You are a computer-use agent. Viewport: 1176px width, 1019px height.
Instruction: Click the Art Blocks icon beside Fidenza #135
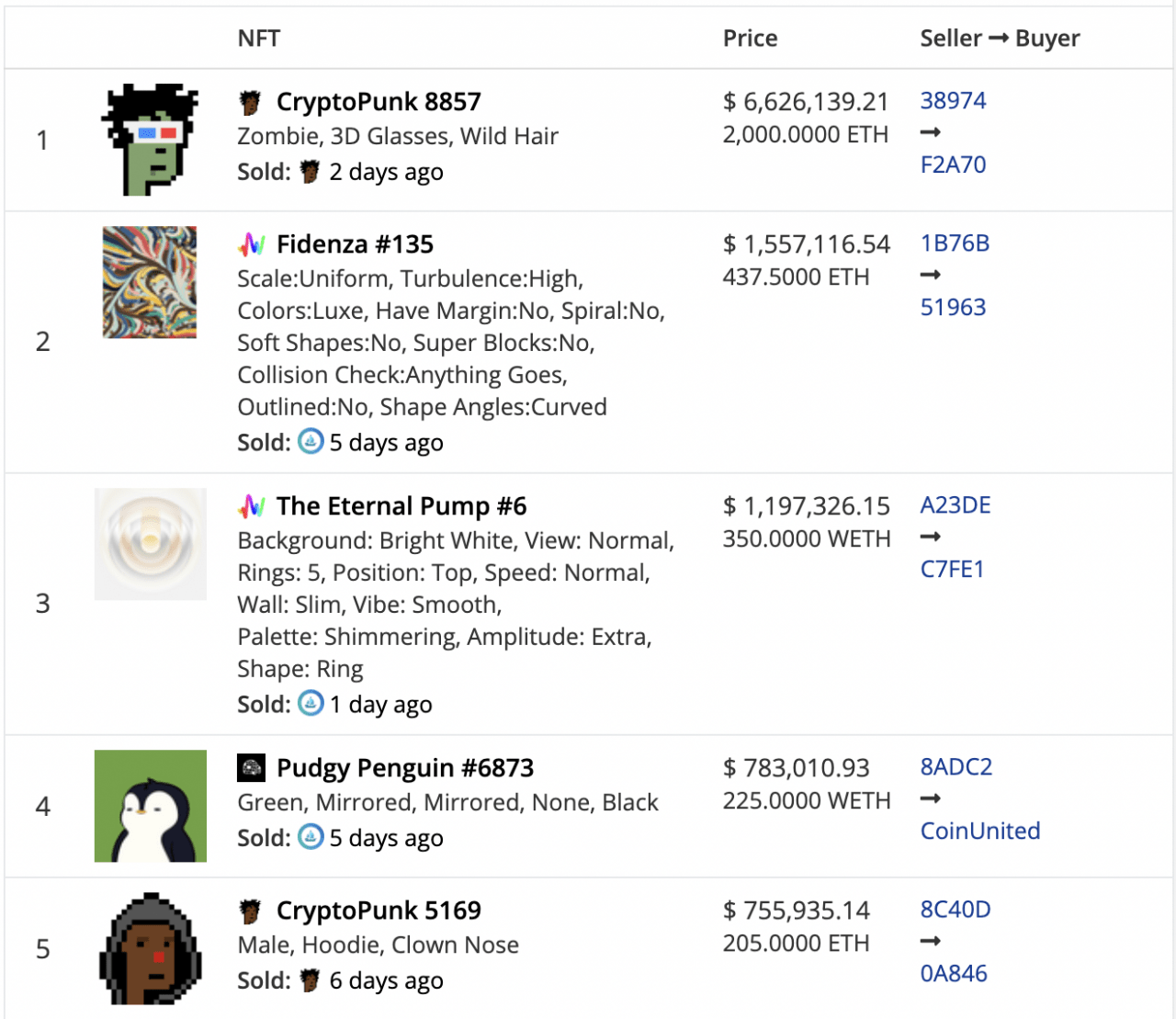(252, 244)
